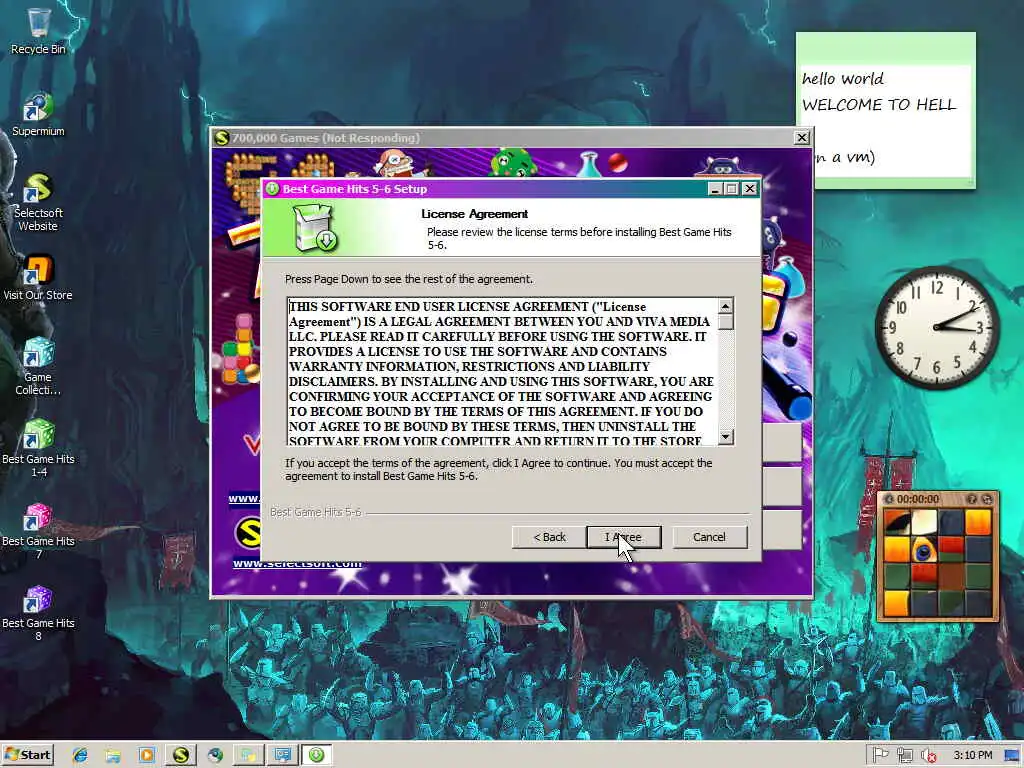Image resolution: width=1024 pixels, height=768 pixels.
Task: Open the Best Game Hits 8 shortcut
Action: click(x=39, y=613)
